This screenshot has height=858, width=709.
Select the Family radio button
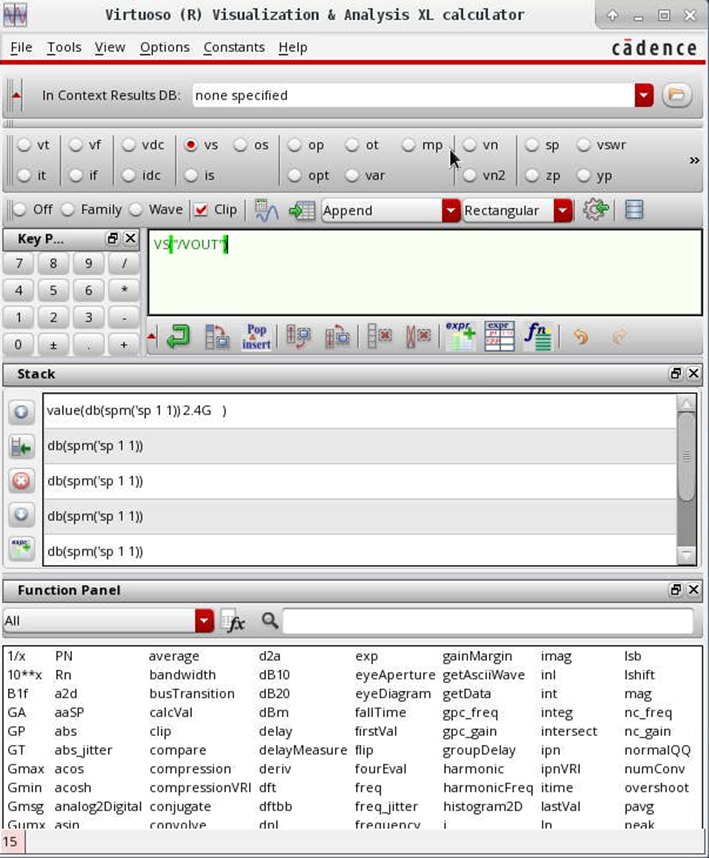click(68, 210)
